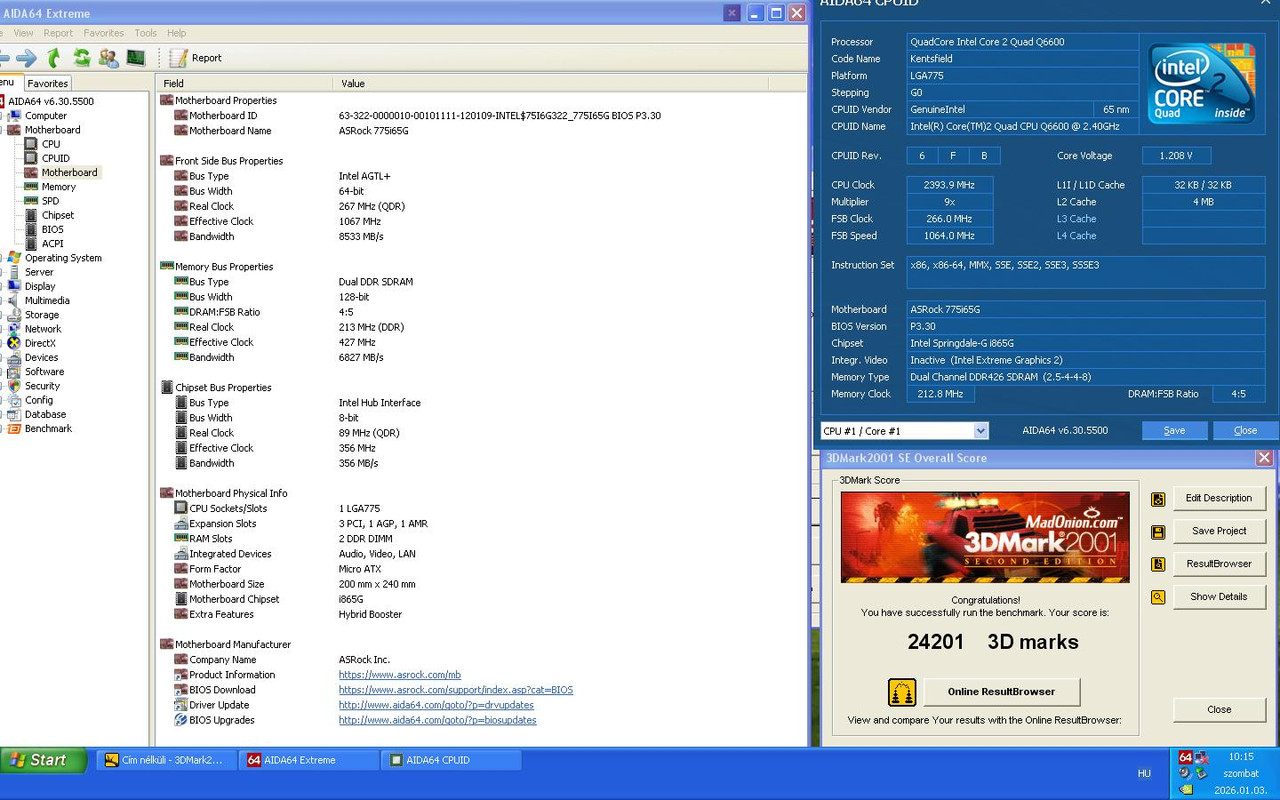
Task: Select the DirectX tree node
Action: [x=40, y=343]
